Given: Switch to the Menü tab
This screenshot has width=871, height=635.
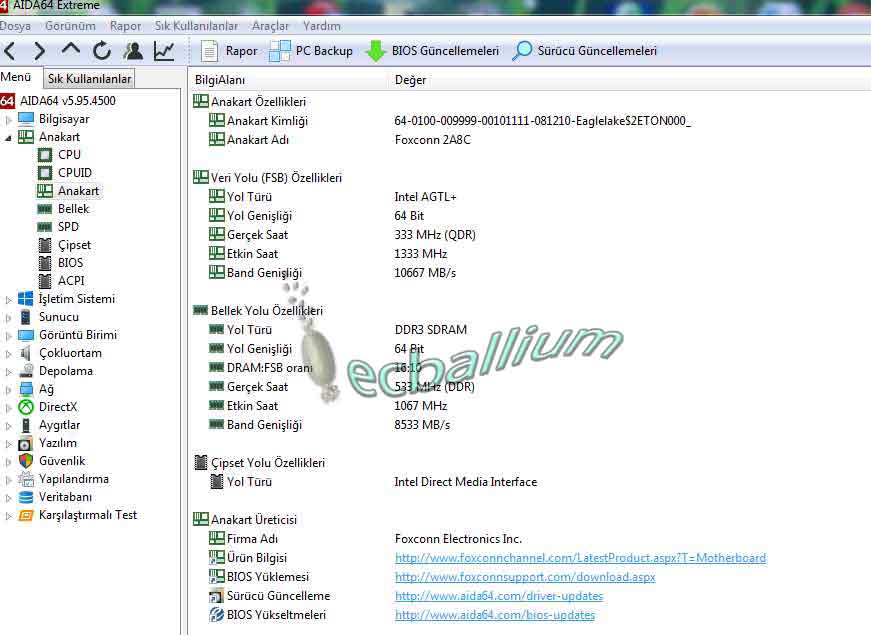Looking at the screenshot, I should [16, 77].
